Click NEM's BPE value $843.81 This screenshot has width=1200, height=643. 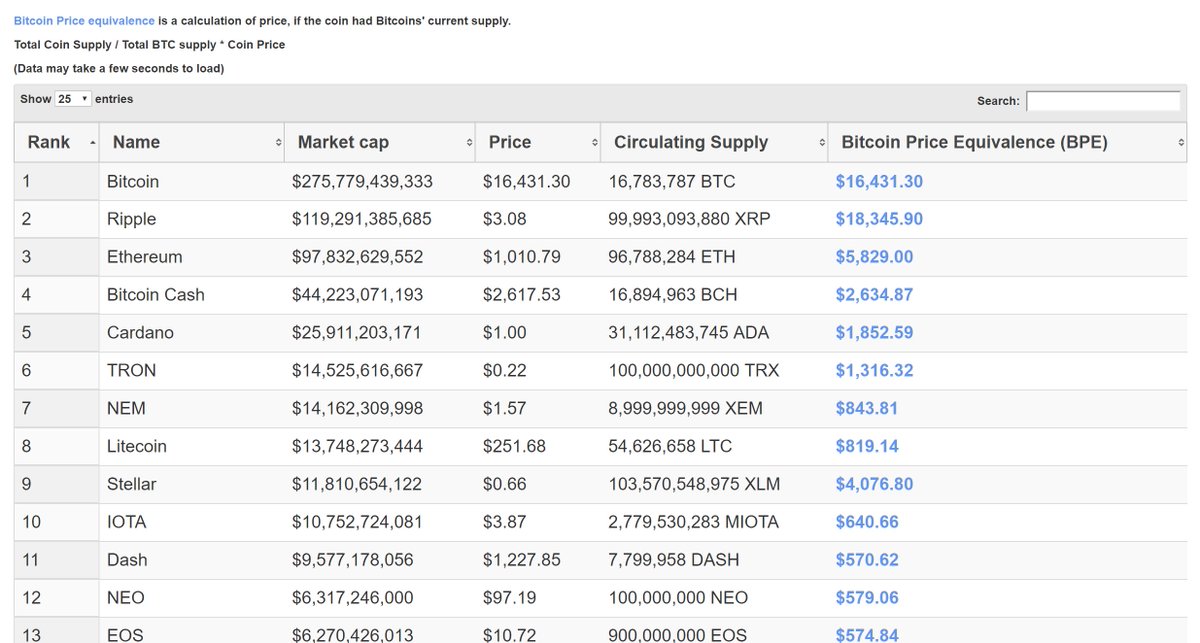(x=867, y=408)
